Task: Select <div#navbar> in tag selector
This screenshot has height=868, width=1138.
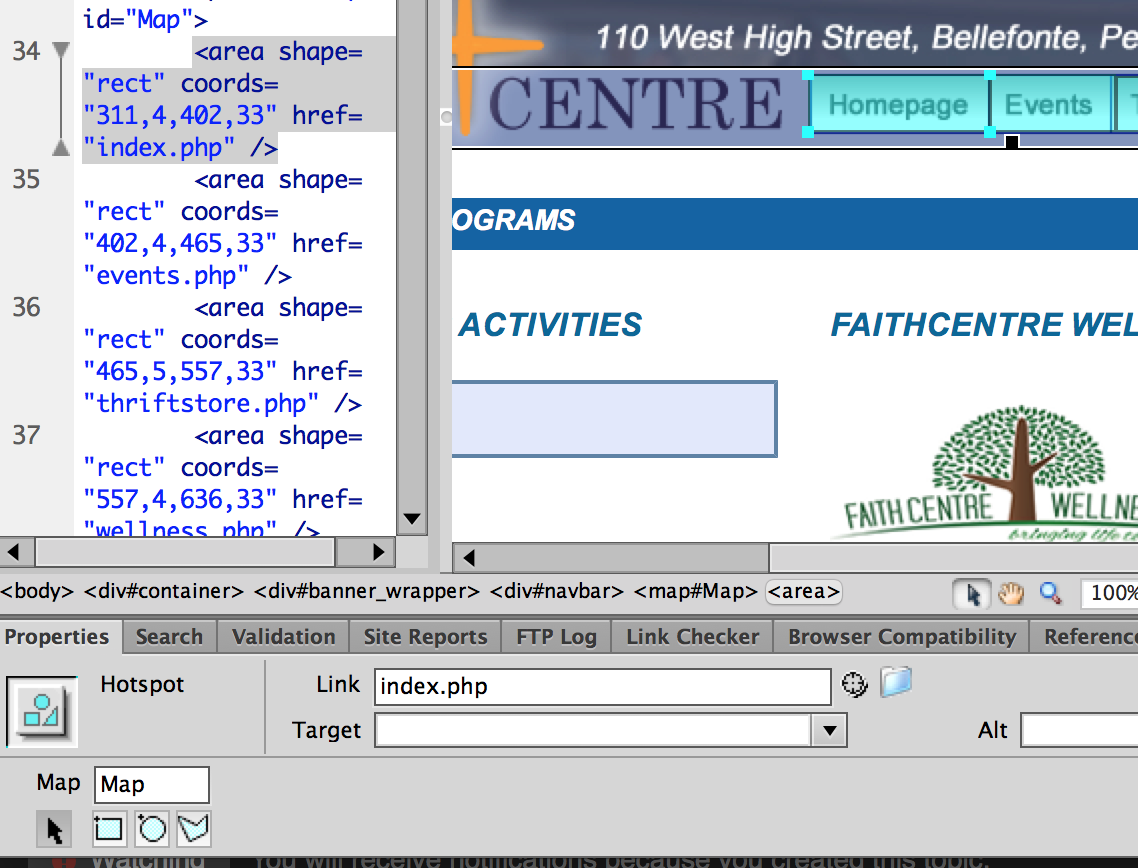Action: pyautogui.click(x=557, y=591)
